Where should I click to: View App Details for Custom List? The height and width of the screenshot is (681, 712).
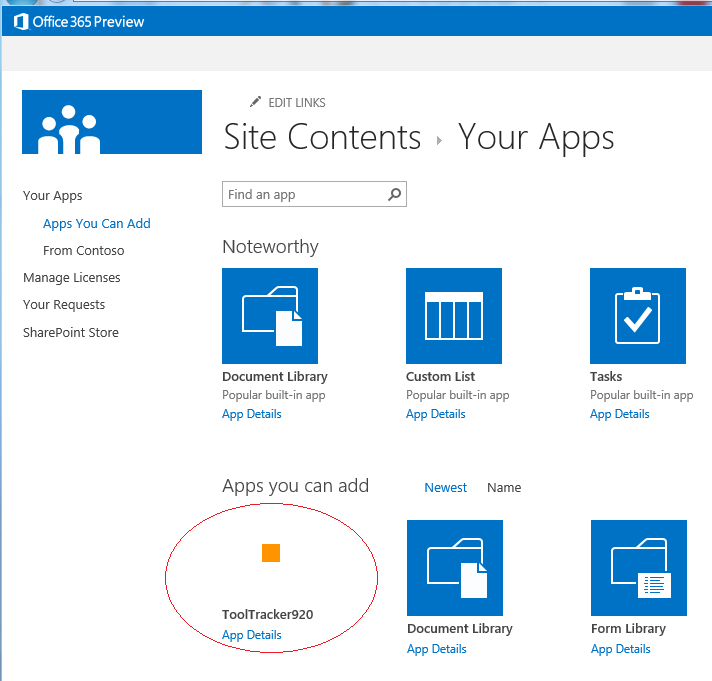436,414
